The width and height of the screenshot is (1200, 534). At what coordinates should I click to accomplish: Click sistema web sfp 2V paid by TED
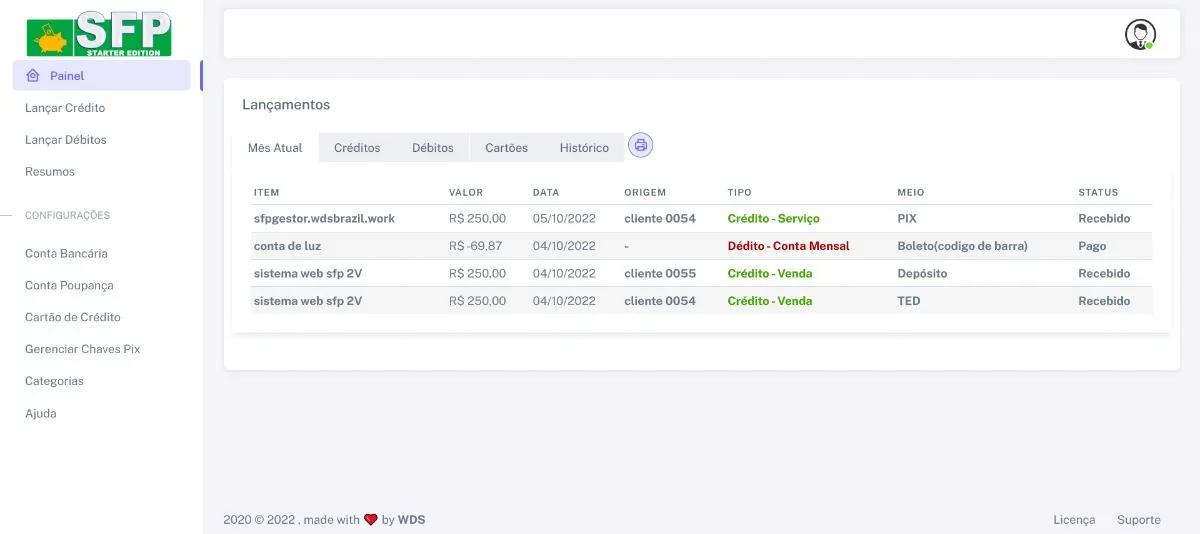click(x=308, y=301)
